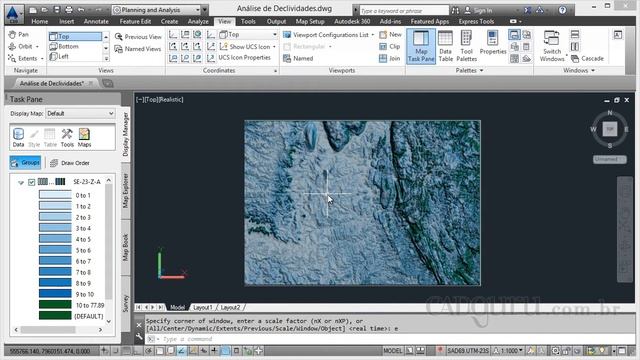Image resolution: width=640 pixels, height=360 pixels.
Task: Cascade the open windows
Action: pyautogui.click(x=588, y=58)
